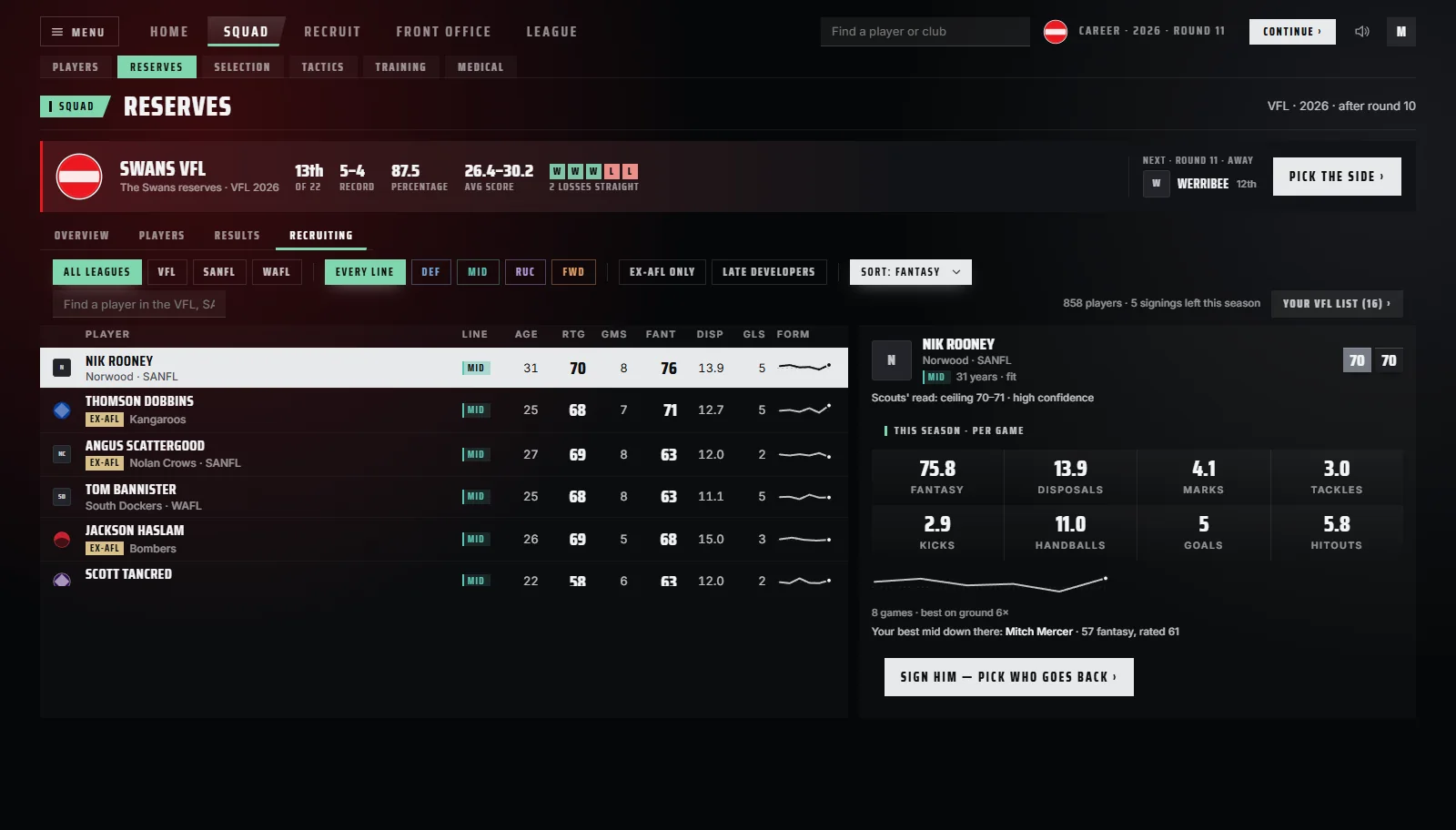Open the hamburger MENU button

coord(79,32)
